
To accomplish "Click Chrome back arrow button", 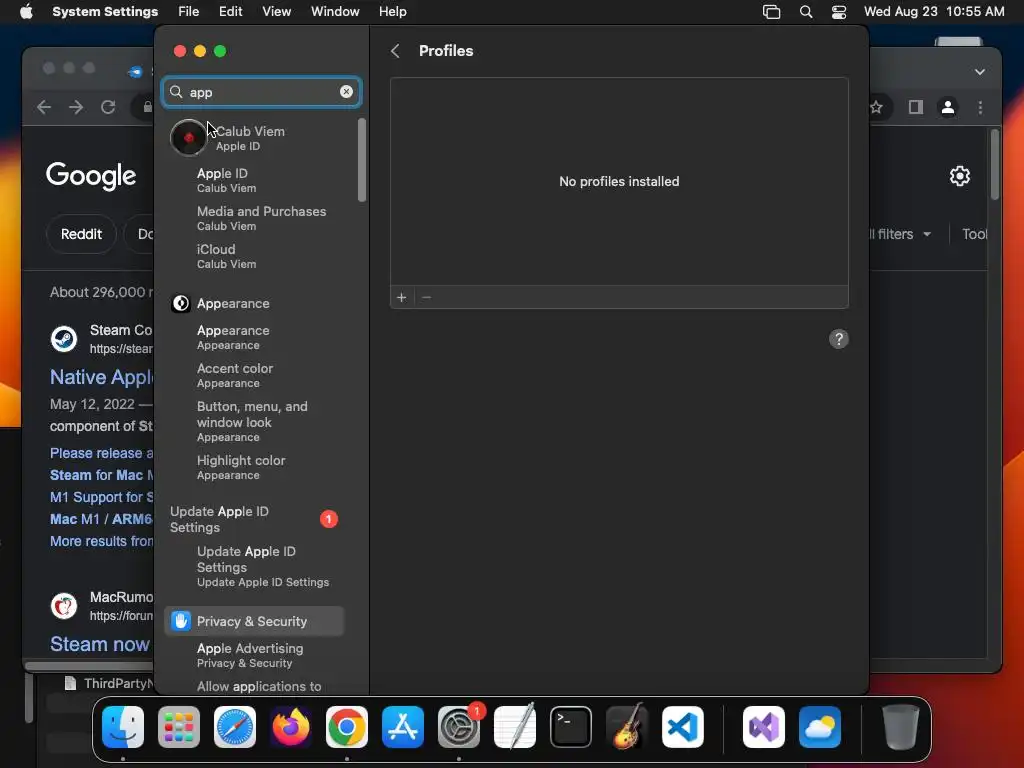I will [44, 107].
